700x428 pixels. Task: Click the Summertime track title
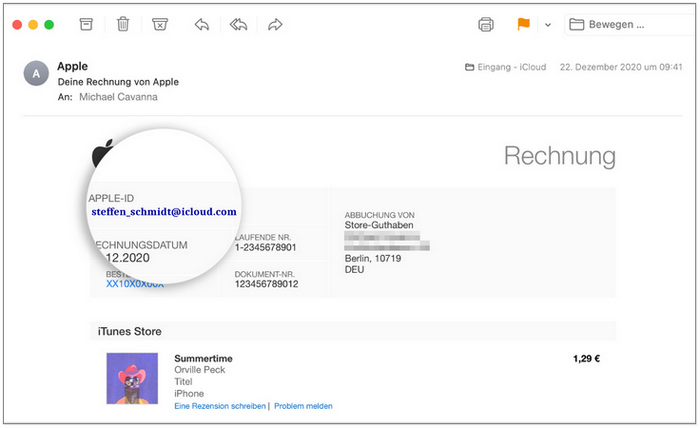click(x=203, y=358)
